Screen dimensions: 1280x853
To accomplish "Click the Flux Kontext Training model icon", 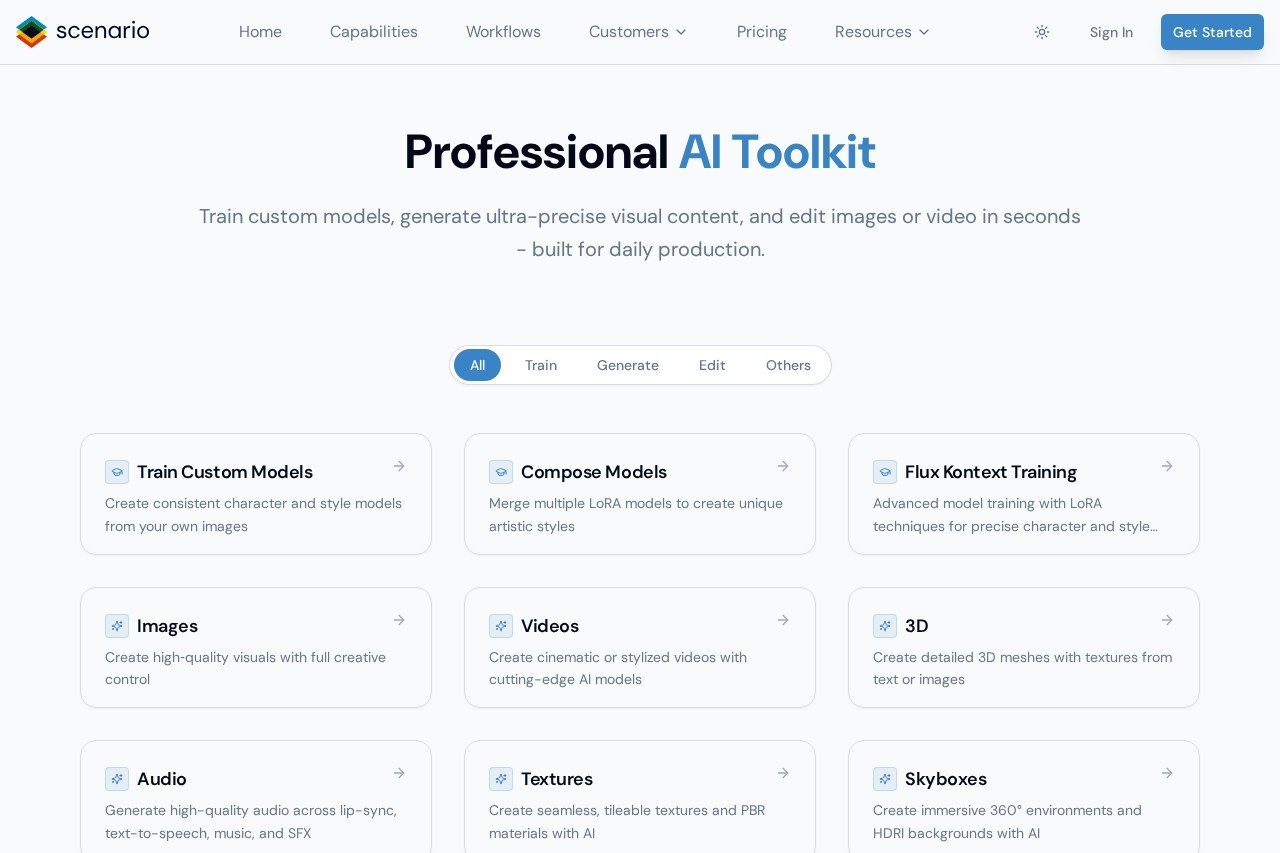I will point(885,472).
